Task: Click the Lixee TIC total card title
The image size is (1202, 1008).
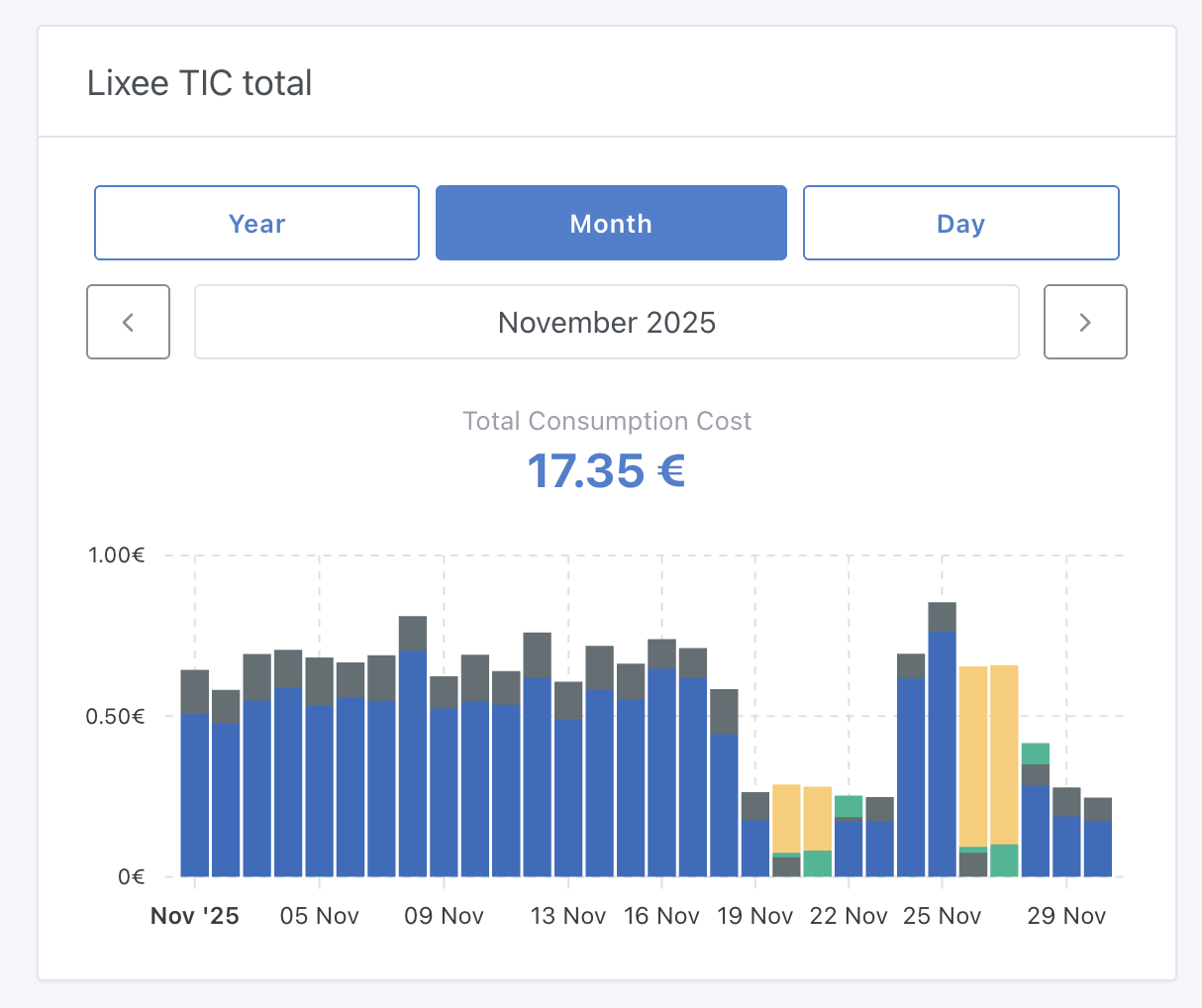Action: (199, 82)
